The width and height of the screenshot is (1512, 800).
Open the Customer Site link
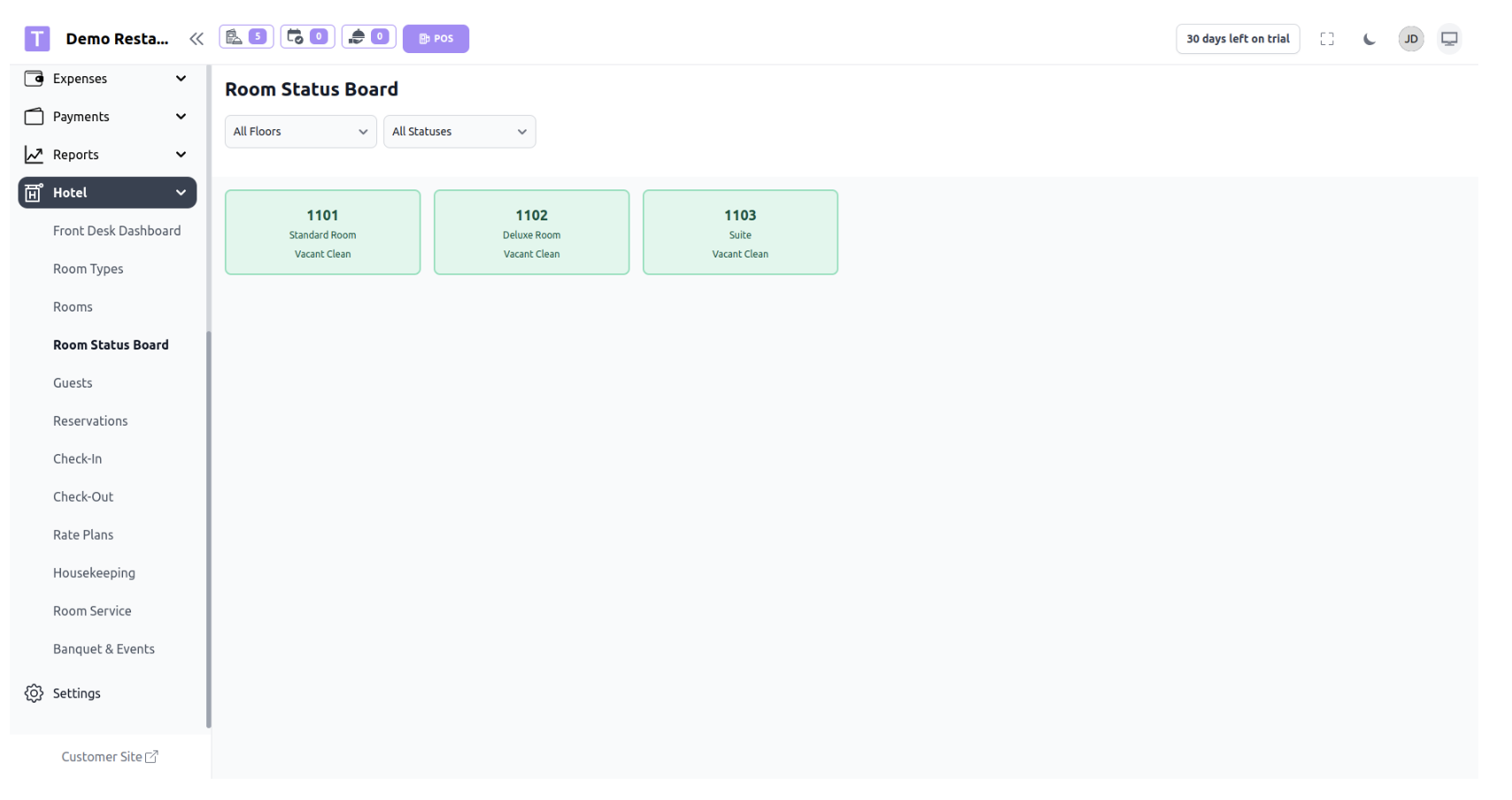(x=109, y=758)
